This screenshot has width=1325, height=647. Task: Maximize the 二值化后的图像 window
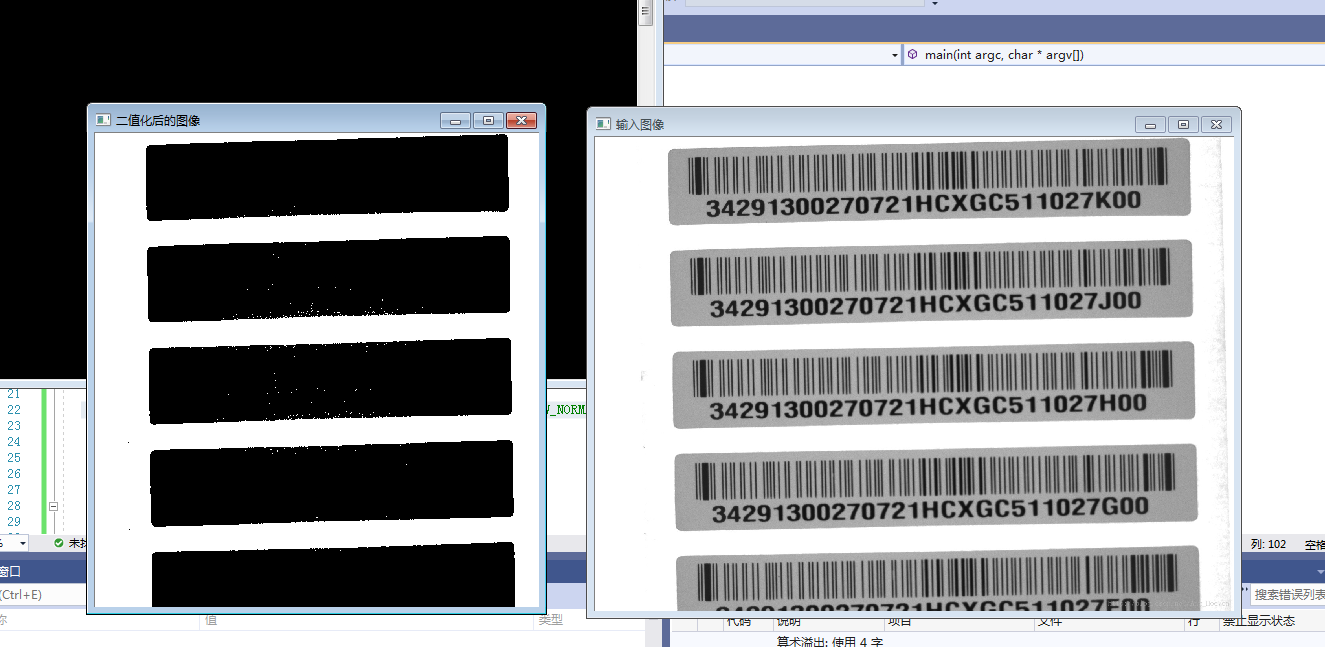coord(488,121)
